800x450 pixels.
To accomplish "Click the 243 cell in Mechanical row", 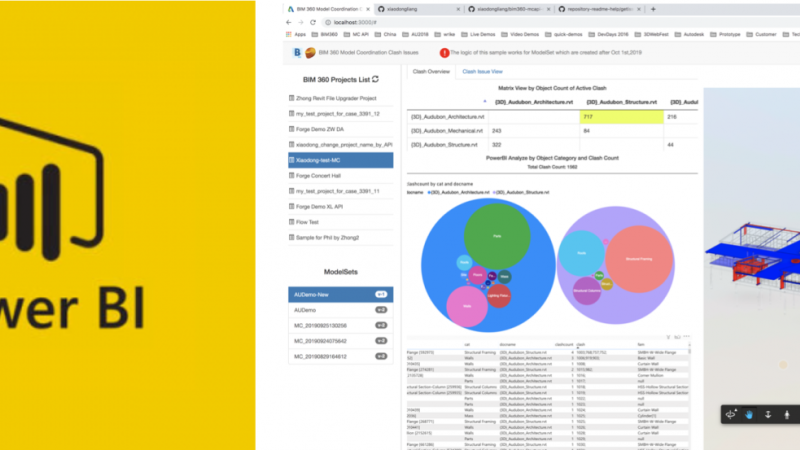I will (534, 131).
